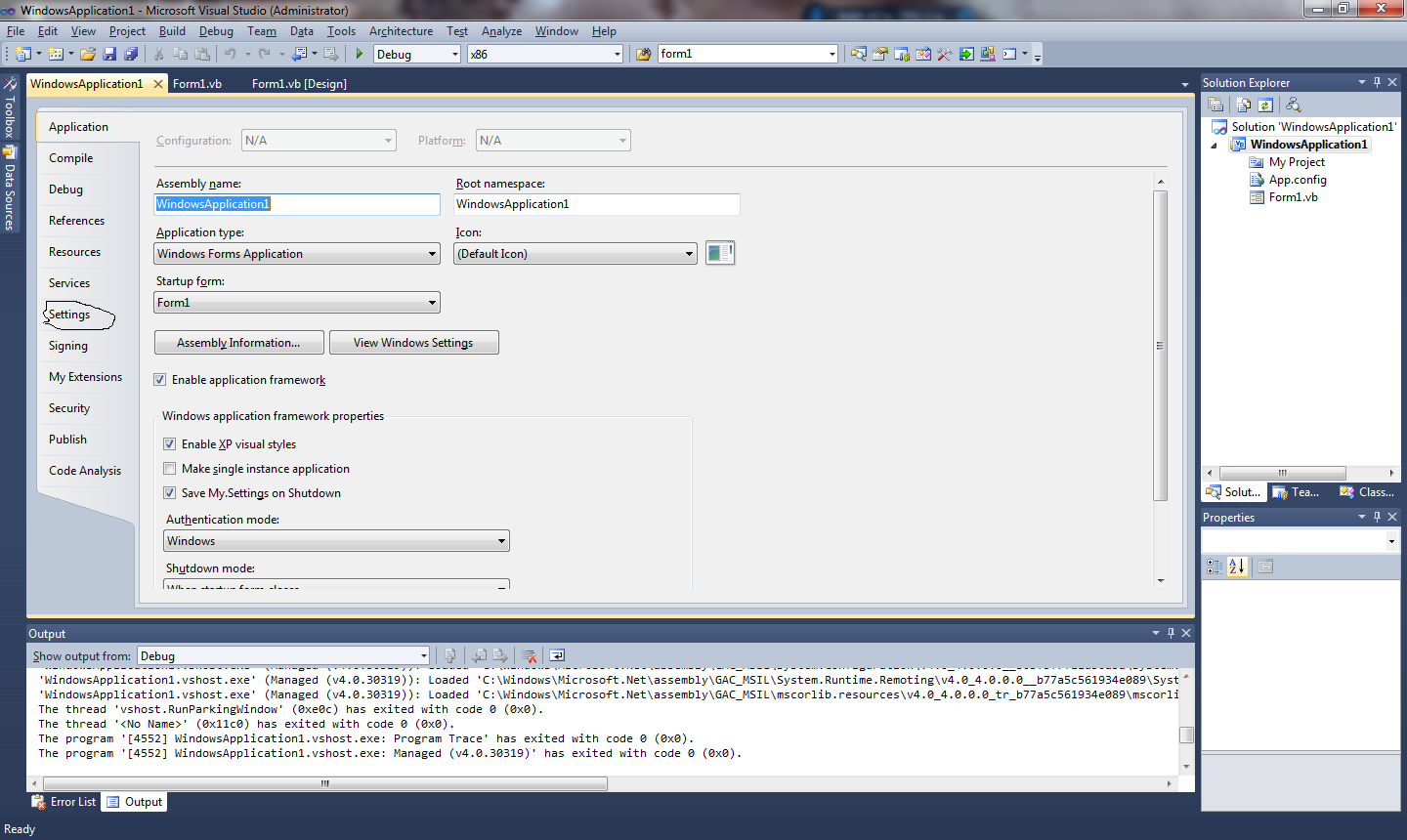Open Solution Explorer from the toolbar icon
Viewport: 1407px width, 840px height.
click(x=859, y=54)
